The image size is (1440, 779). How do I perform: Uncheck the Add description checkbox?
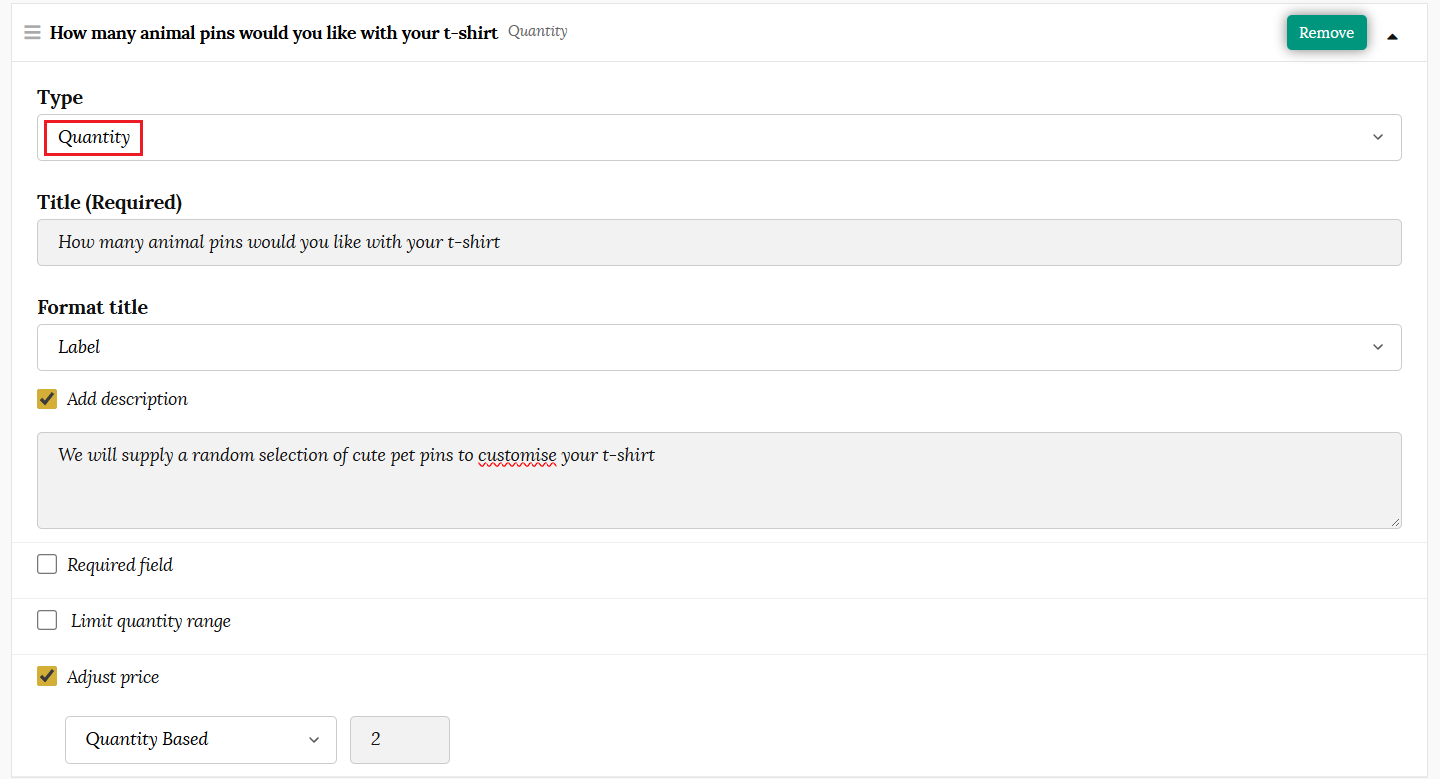pos(47,399)
